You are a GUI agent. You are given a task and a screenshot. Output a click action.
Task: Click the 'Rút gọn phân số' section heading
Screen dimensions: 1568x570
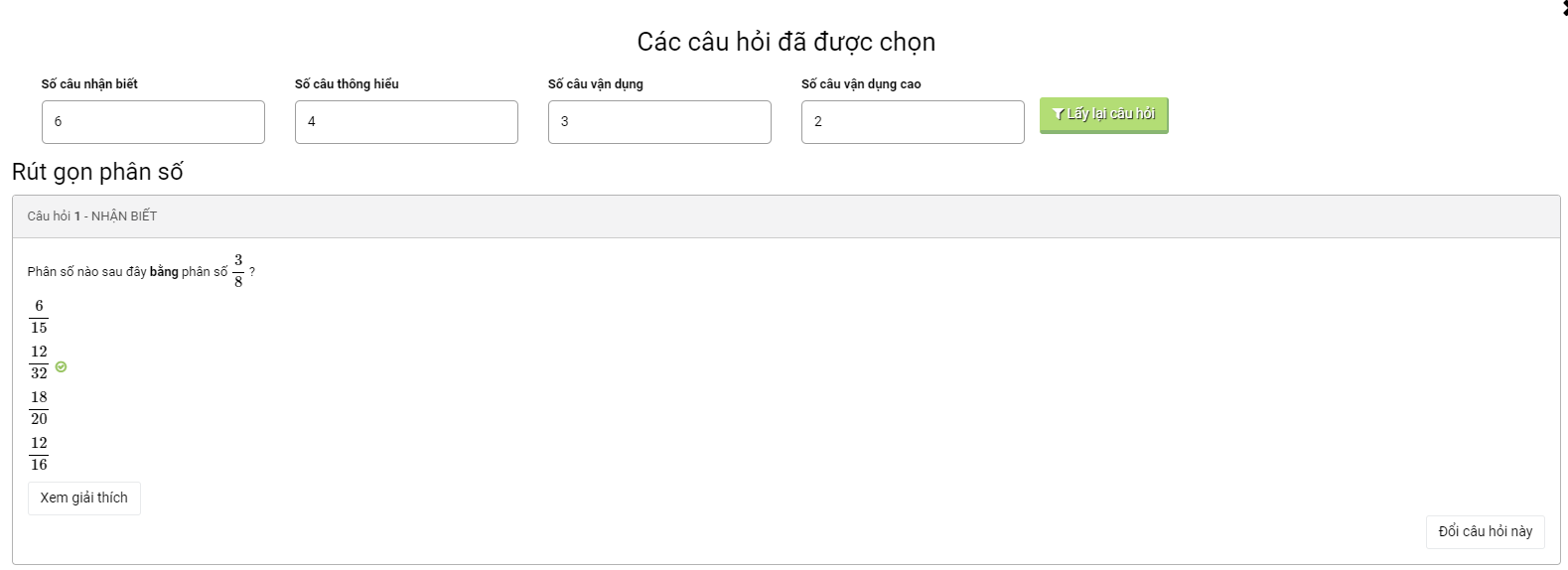coord(97,172)
